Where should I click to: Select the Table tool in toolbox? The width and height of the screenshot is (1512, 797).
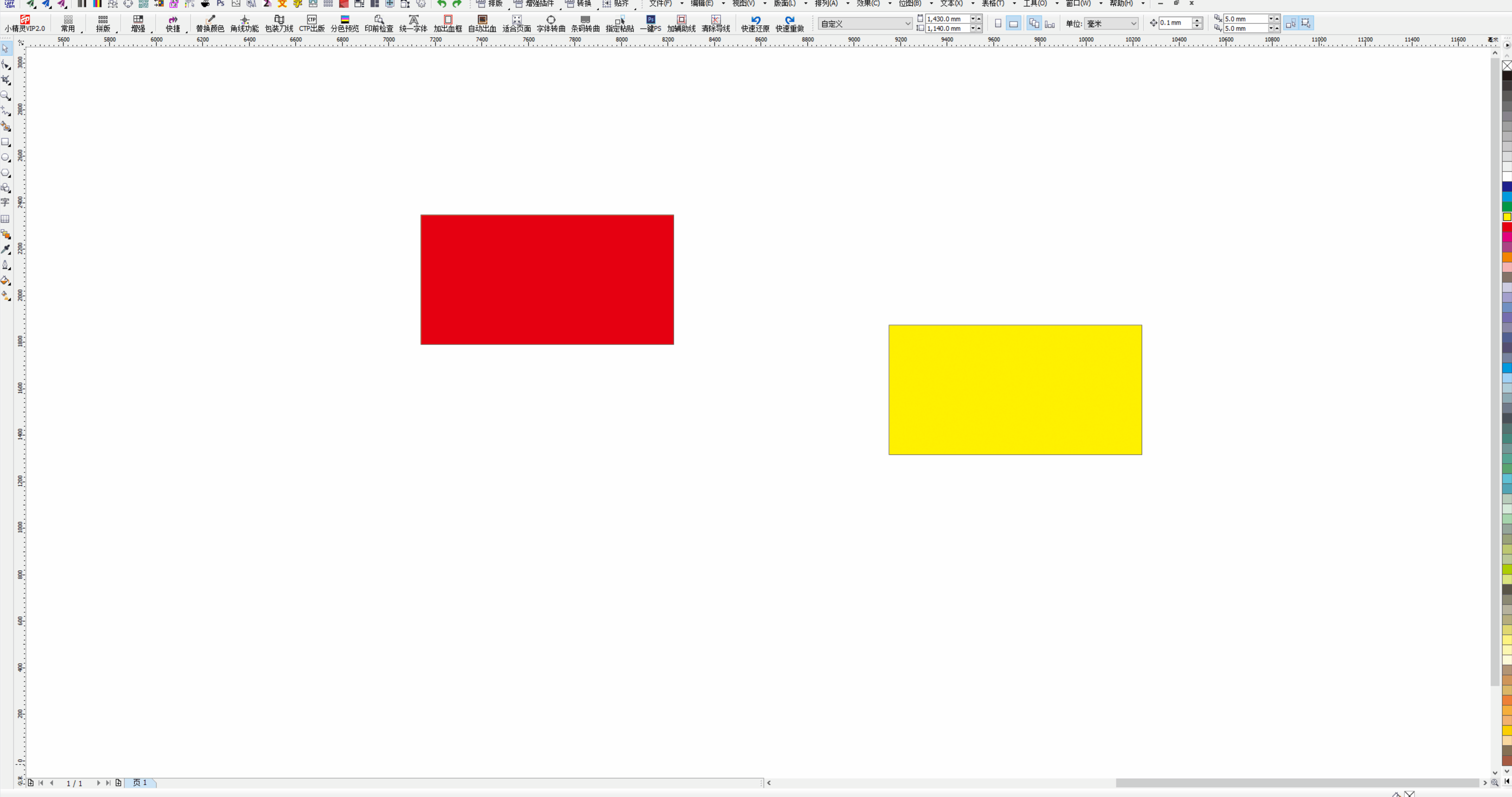5,219
